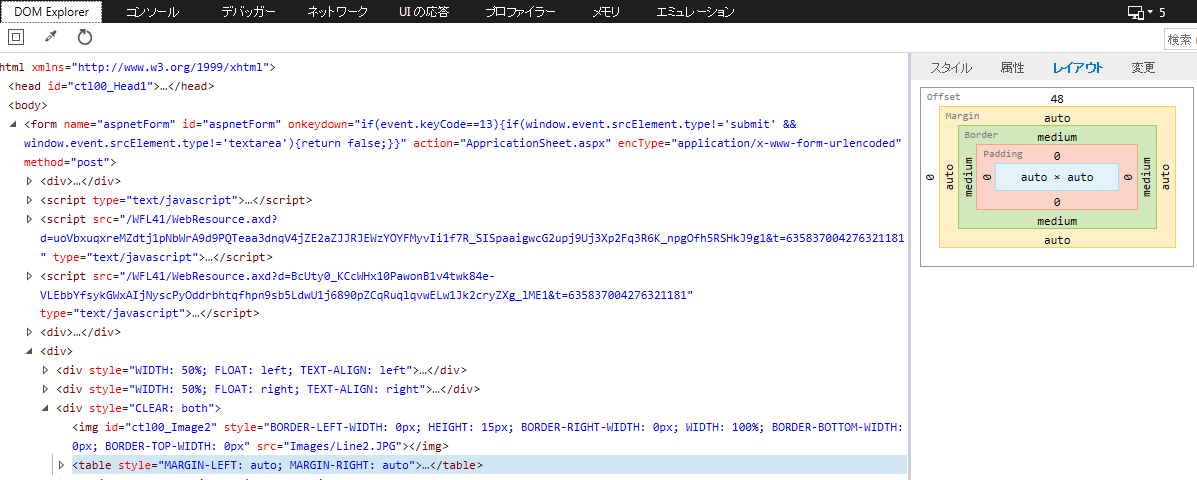Image resolution: width=1197 pixels, height=480 pixels.
Task: Click the img src Images/Line2.JPG value
Action: point(350,446)
